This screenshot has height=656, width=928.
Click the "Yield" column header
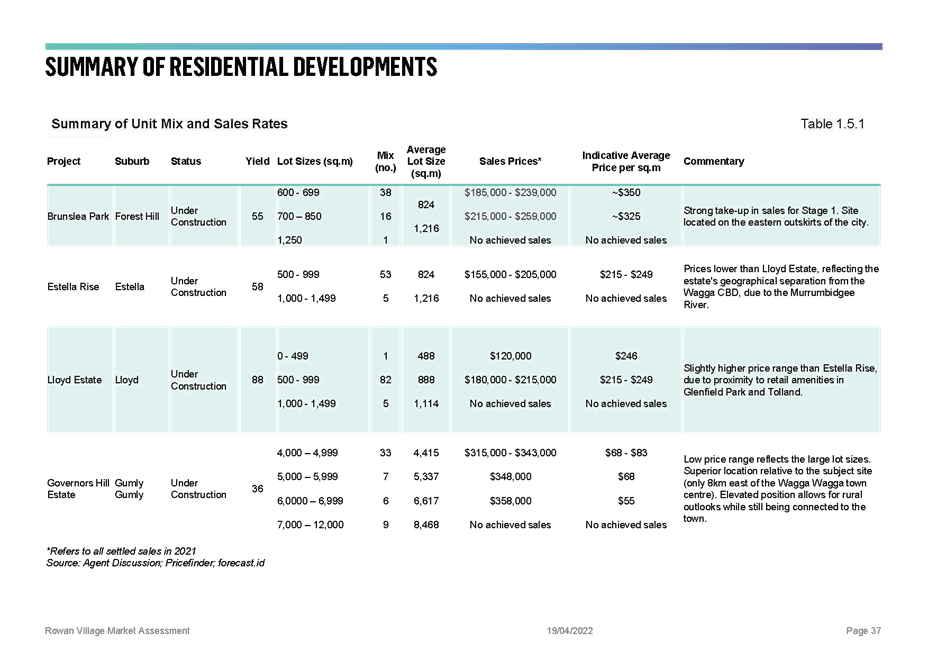257,161
